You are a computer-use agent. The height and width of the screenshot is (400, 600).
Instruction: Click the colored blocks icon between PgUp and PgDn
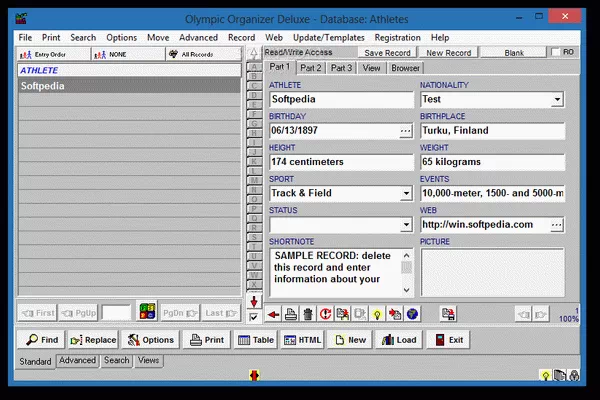click(x=147, y=312)
